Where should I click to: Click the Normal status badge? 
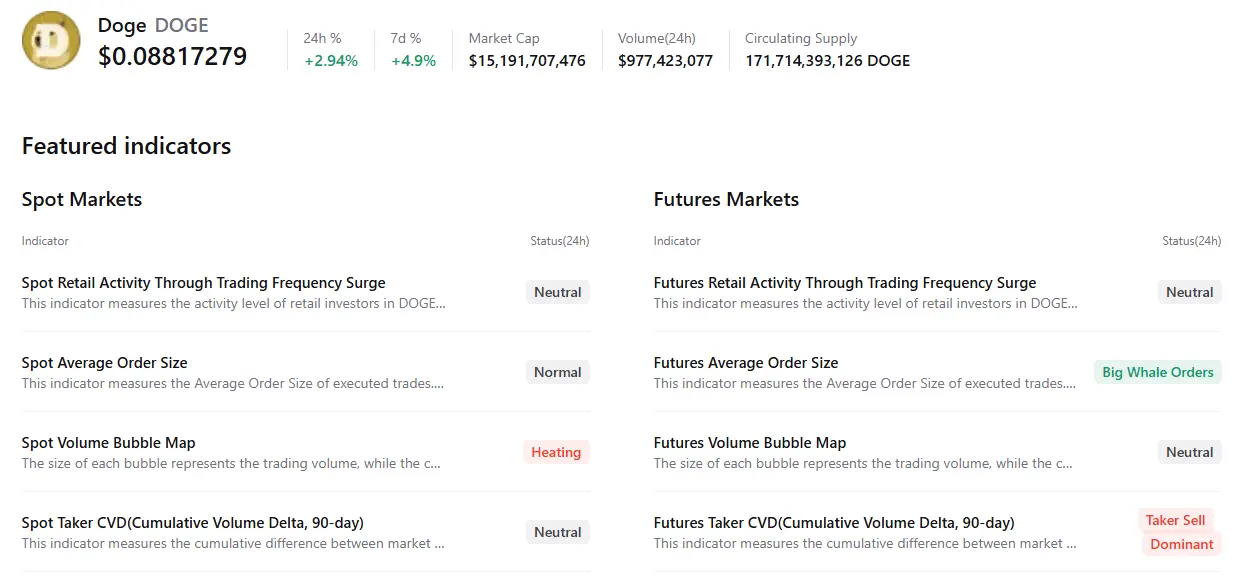557,372
